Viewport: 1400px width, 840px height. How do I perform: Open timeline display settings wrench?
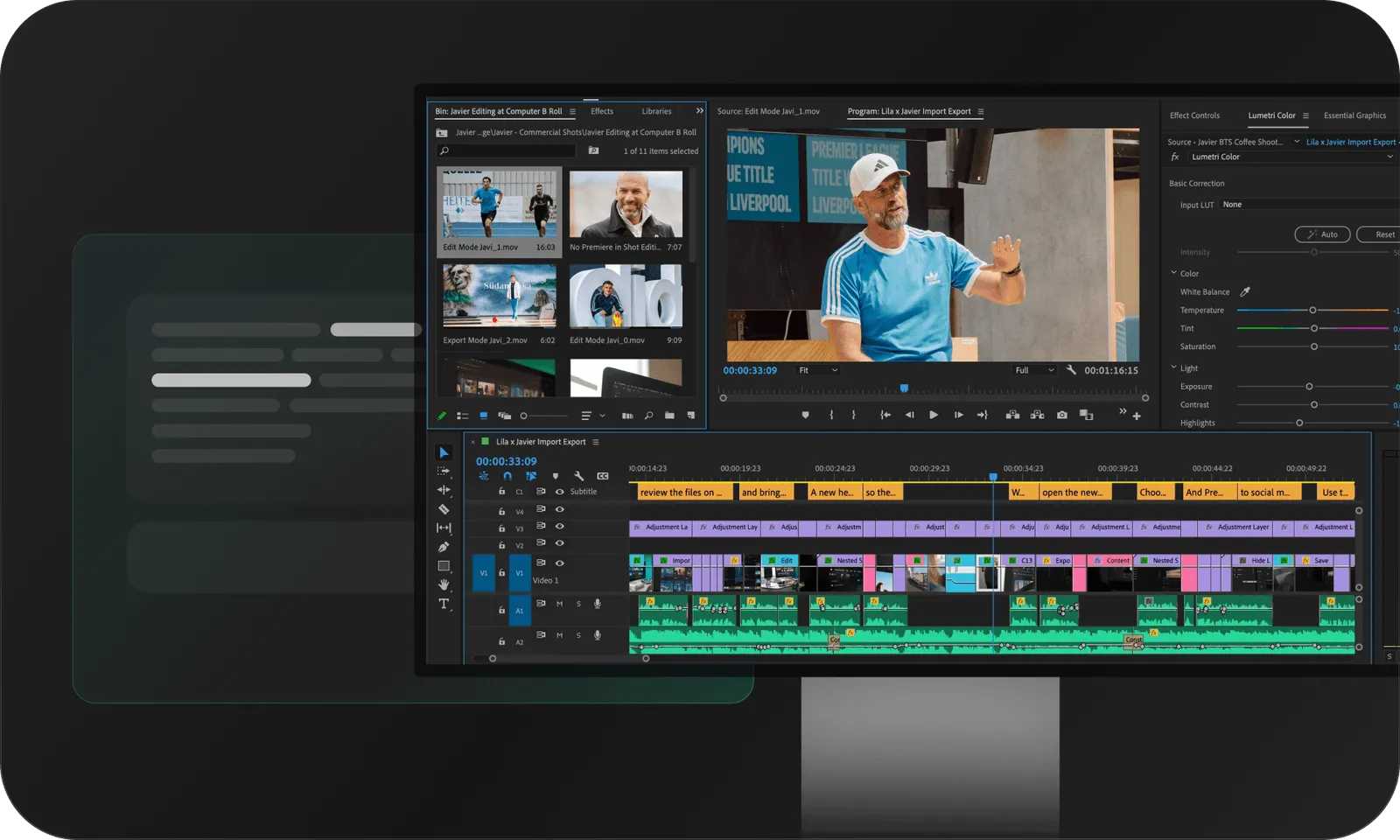click(x=578, y=476)
